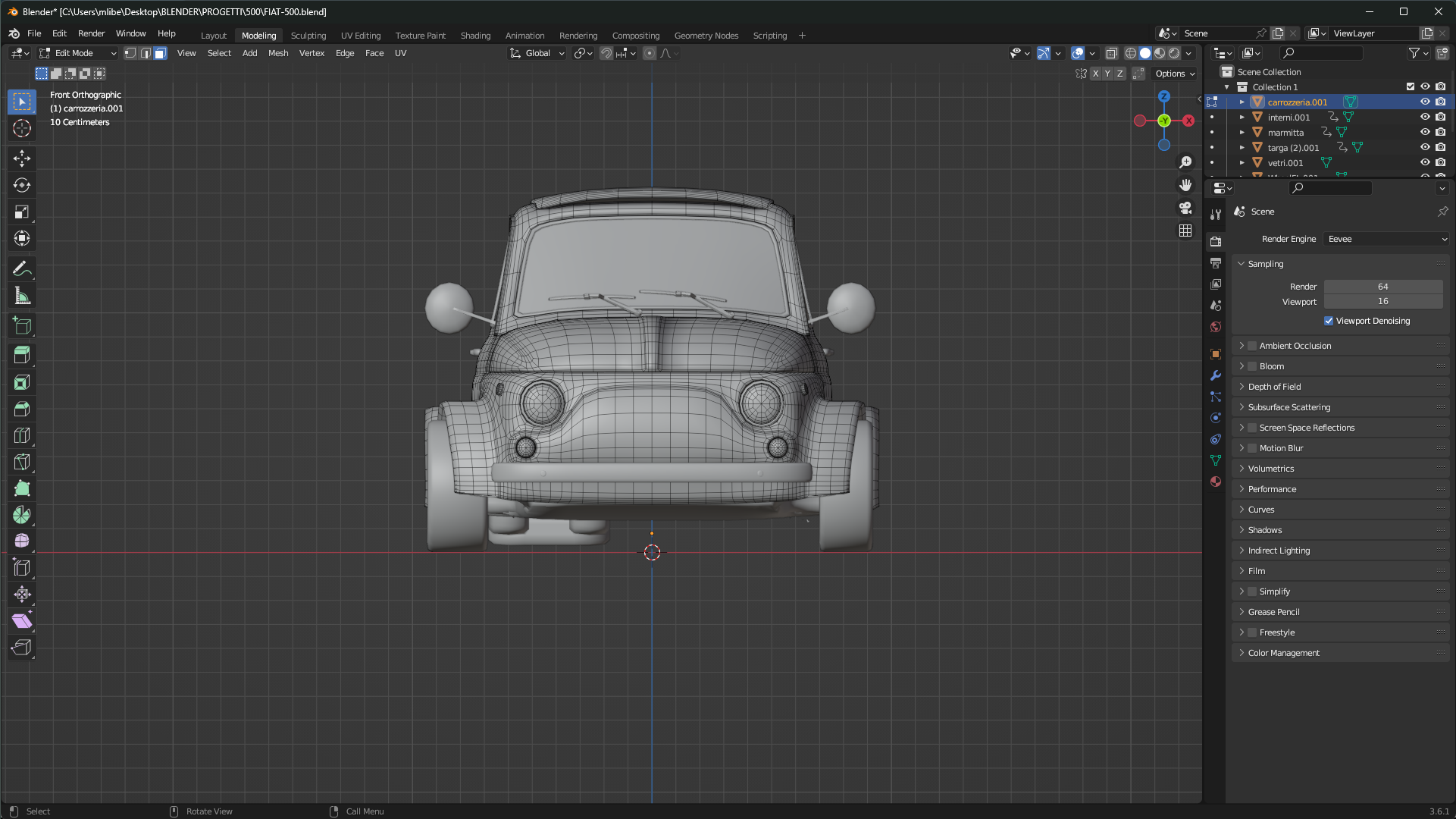Open the File menu
Viewport: 1456px width, 819px height.
pos(34,33)
